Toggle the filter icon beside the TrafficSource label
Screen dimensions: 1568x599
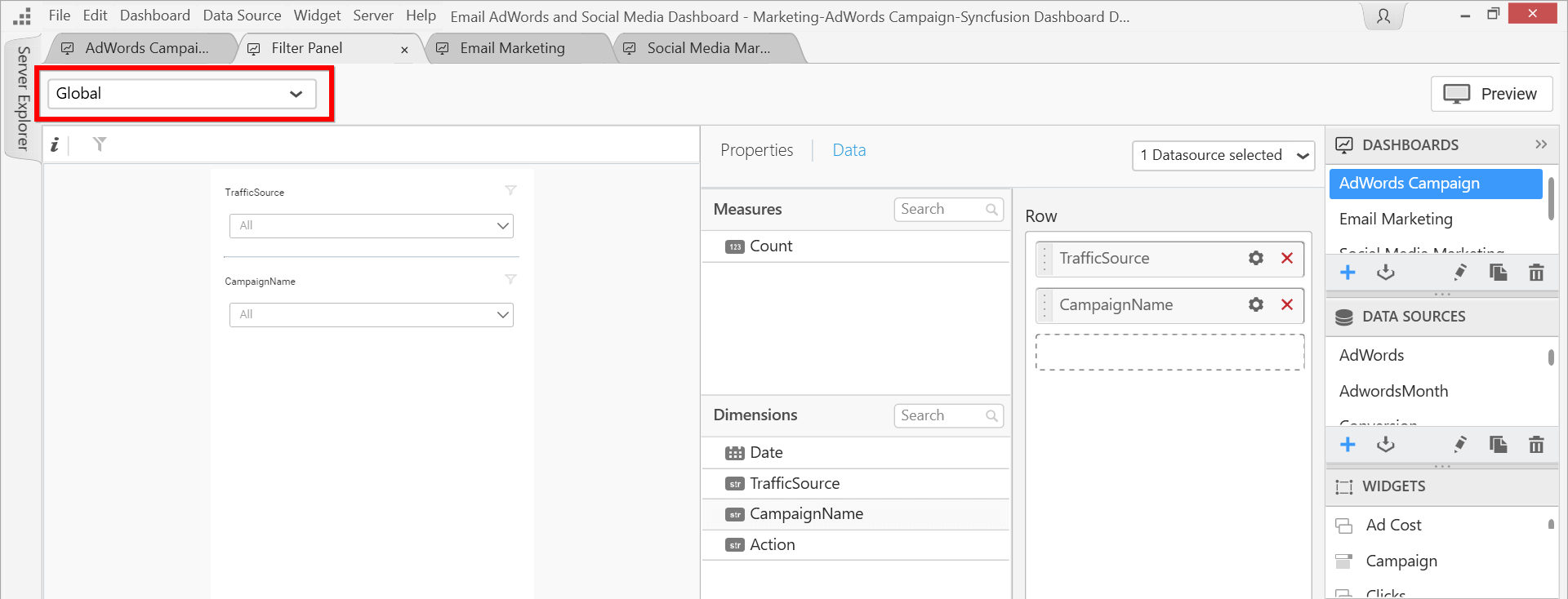point(510,191)
